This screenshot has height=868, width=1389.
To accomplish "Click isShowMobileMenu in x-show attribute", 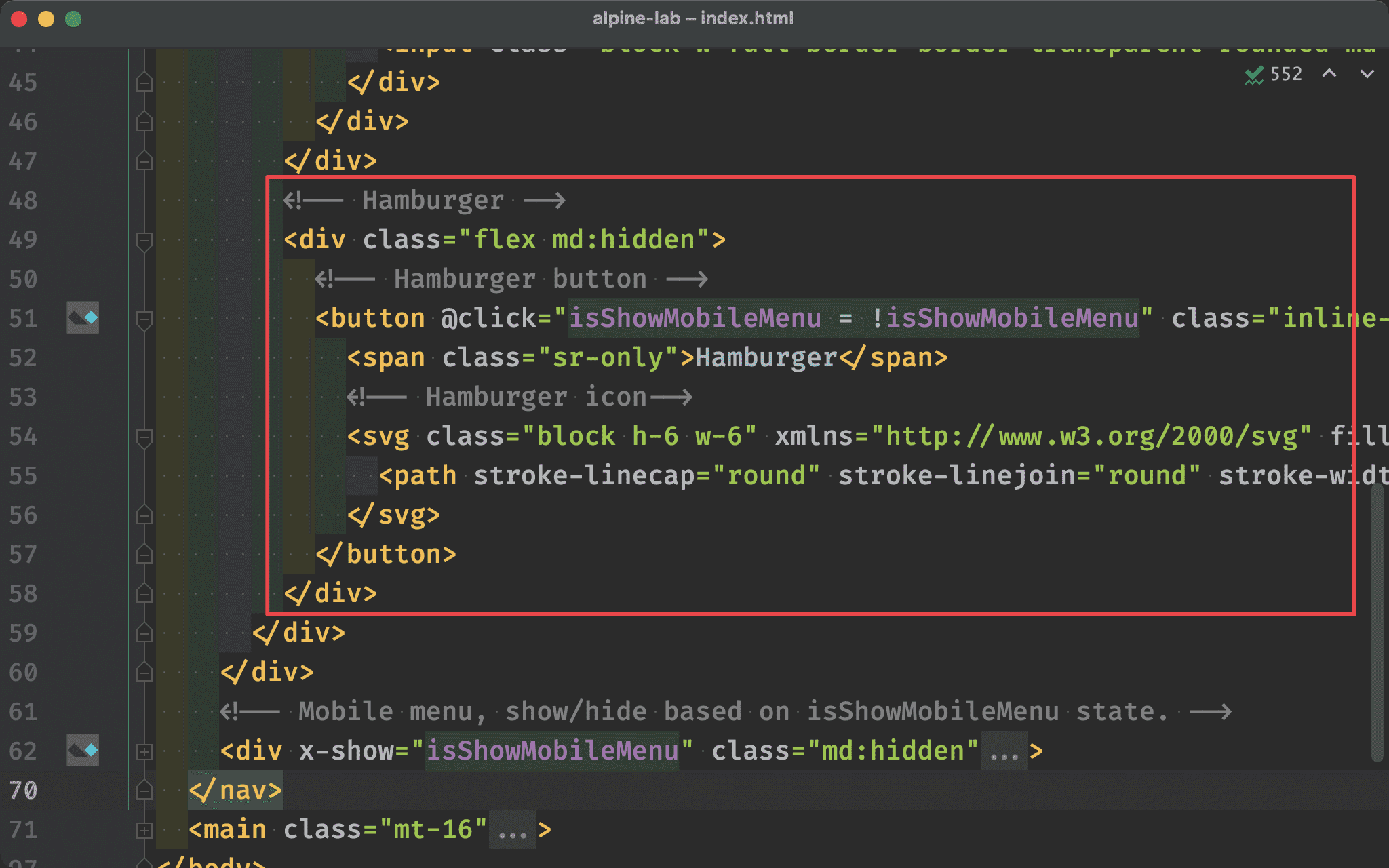I will [x=552, y=751].
